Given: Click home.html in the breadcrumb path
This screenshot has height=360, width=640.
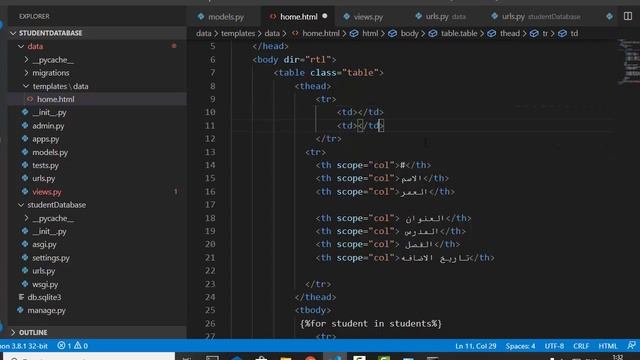Looking at the screenshot, I should 320,33.
